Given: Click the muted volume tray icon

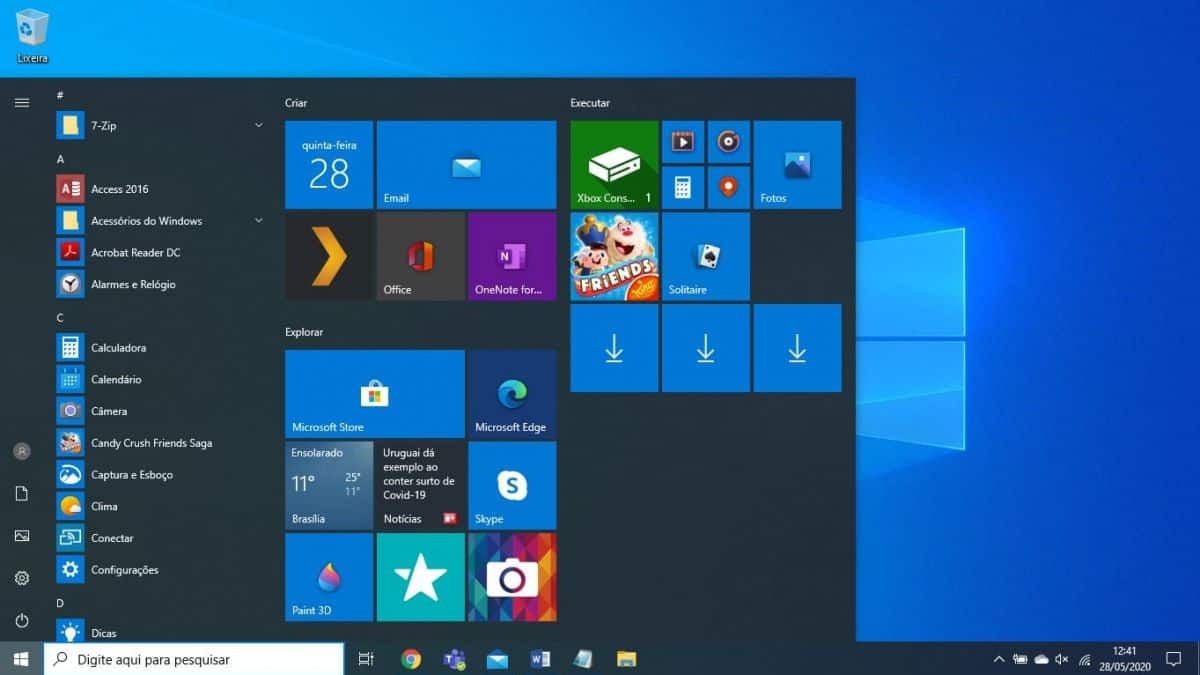Looking at the screenshot, I should pyautogui.click(x=1062, y=659).
